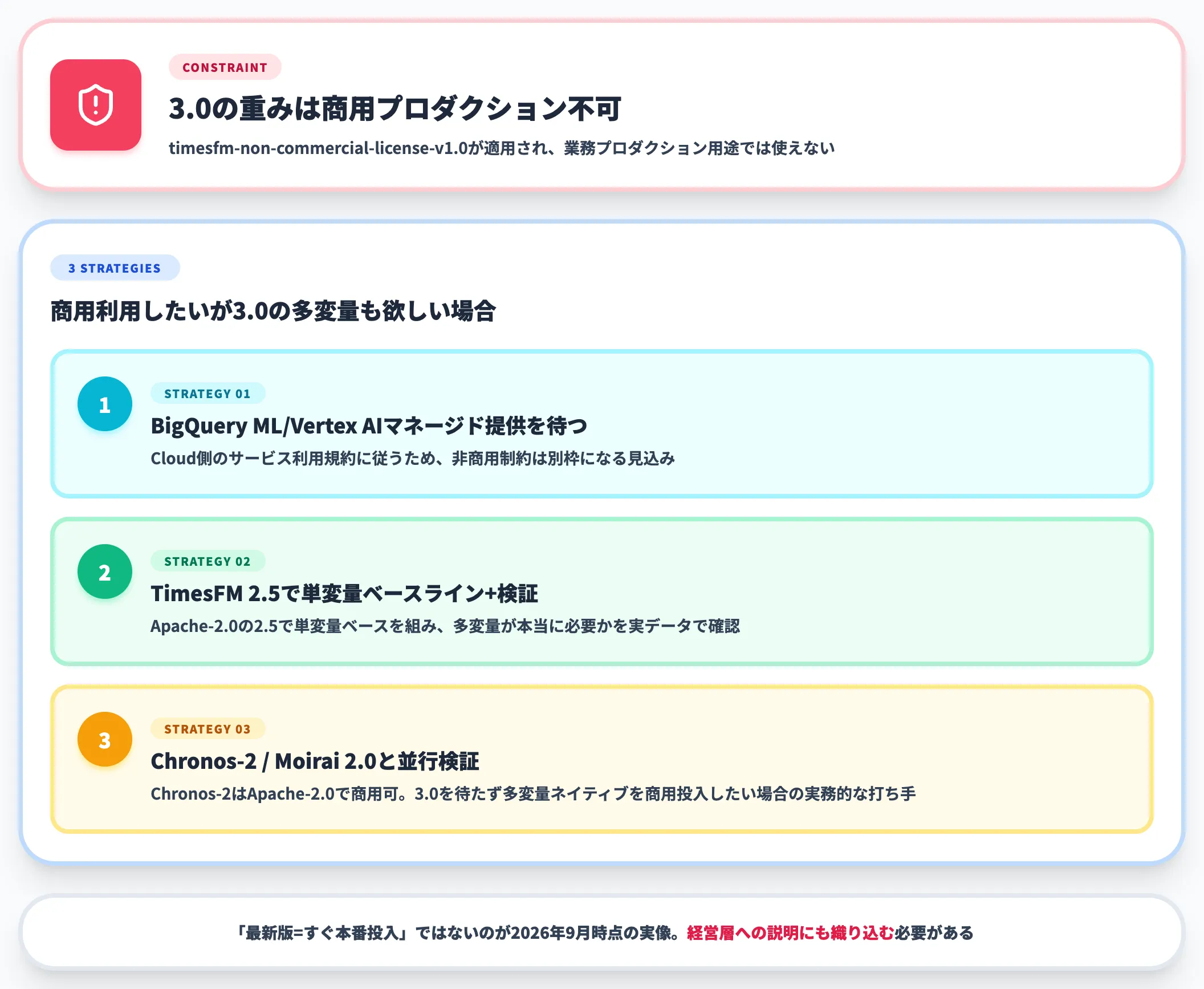Click the STRATEGY 02 label
Viewport: 1204px width, 989px height.
click(x=208, y=561)
